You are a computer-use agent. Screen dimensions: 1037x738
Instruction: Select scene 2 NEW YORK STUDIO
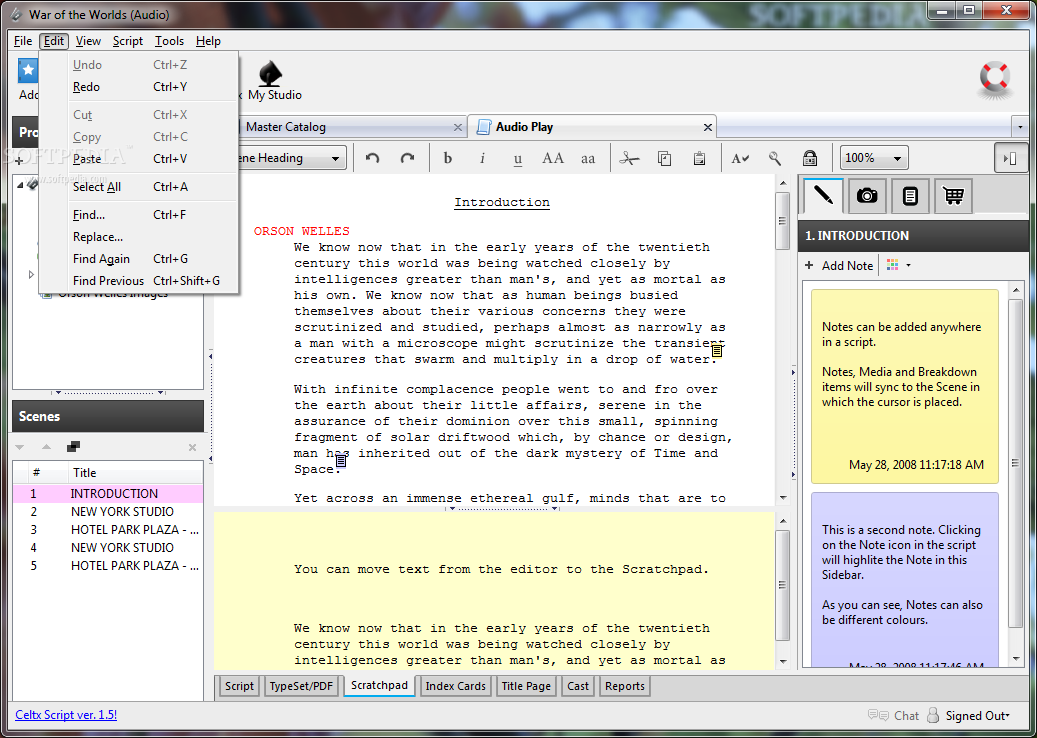pos(108,512)
